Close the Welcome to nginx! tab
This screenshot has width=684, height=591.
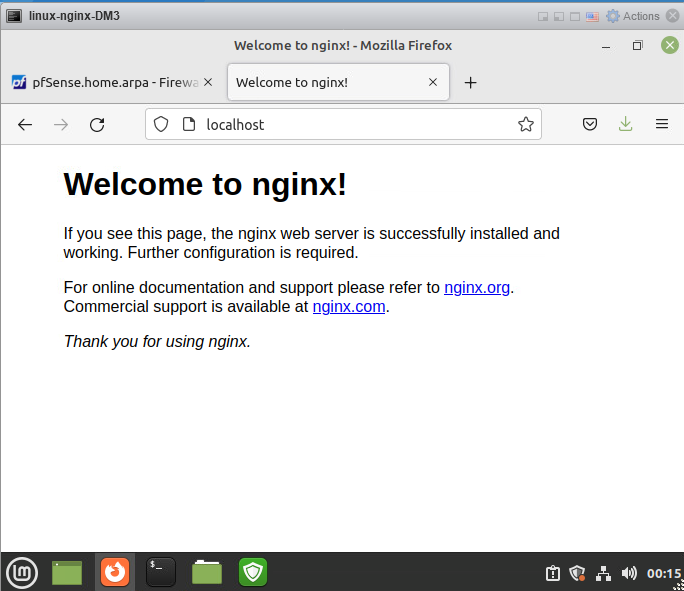tap(433, 83)
